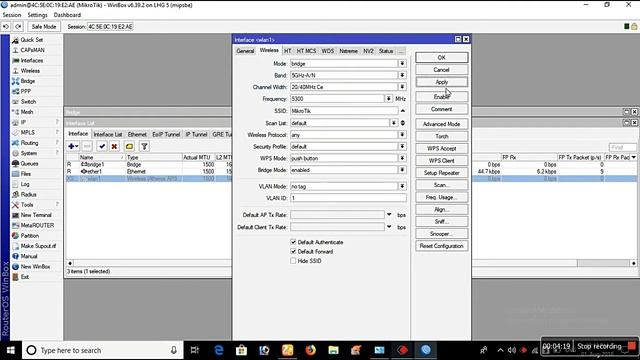The width and height of the screenshot is (640, 360).
Task: Switch to HT tab
Action: coord(288,51)
